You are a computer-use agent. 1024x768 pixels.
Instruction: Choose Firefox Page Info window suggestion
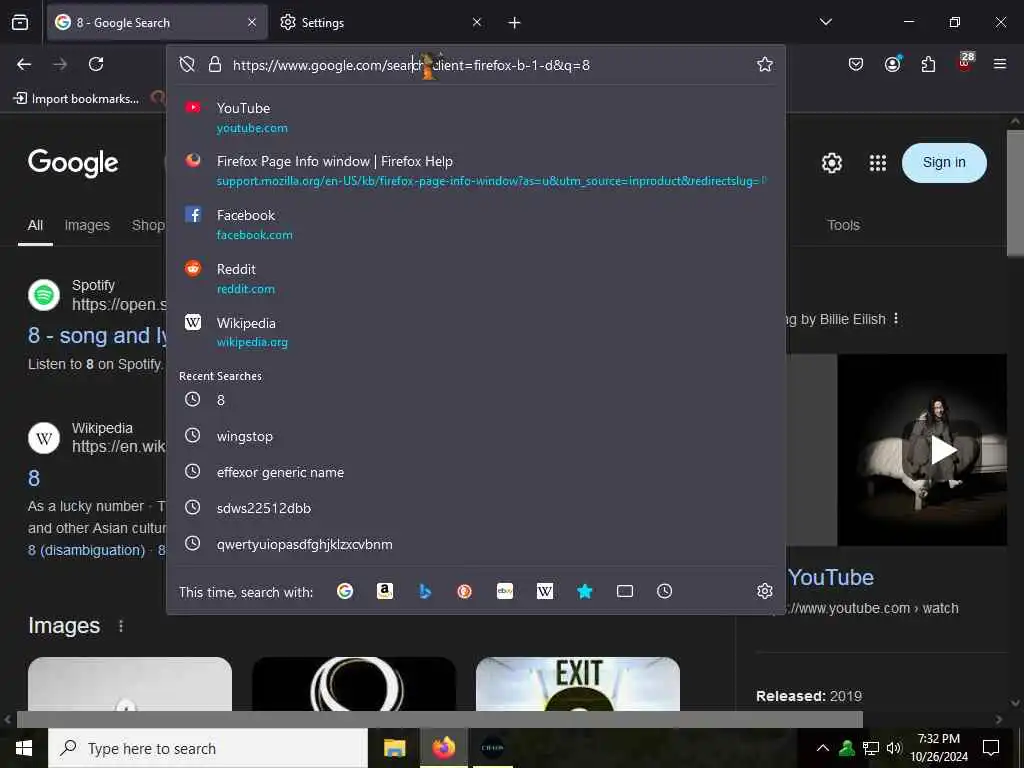pyautogui.click(x=475, y=171)
